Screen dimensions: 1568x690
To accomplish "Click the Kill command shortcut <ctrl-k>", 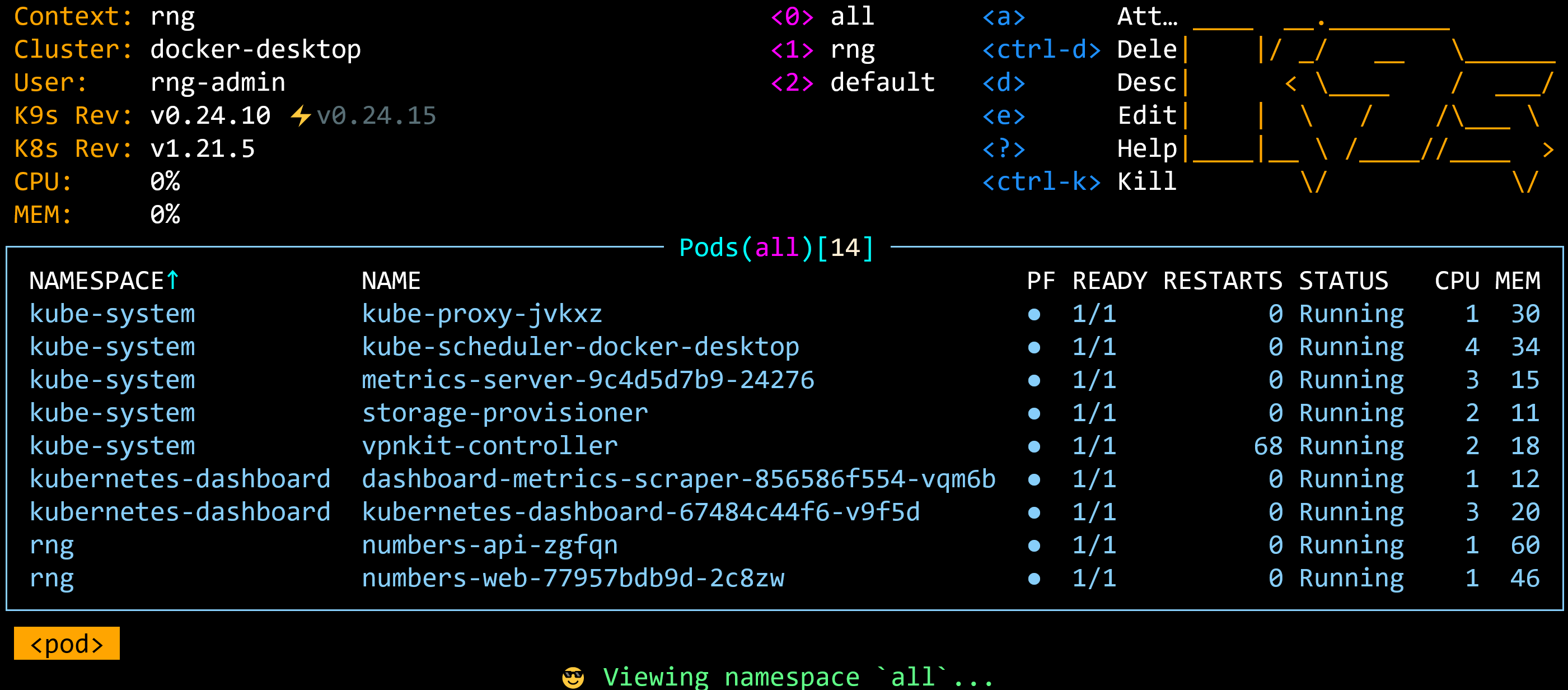I will click(x=1042, y=181).
